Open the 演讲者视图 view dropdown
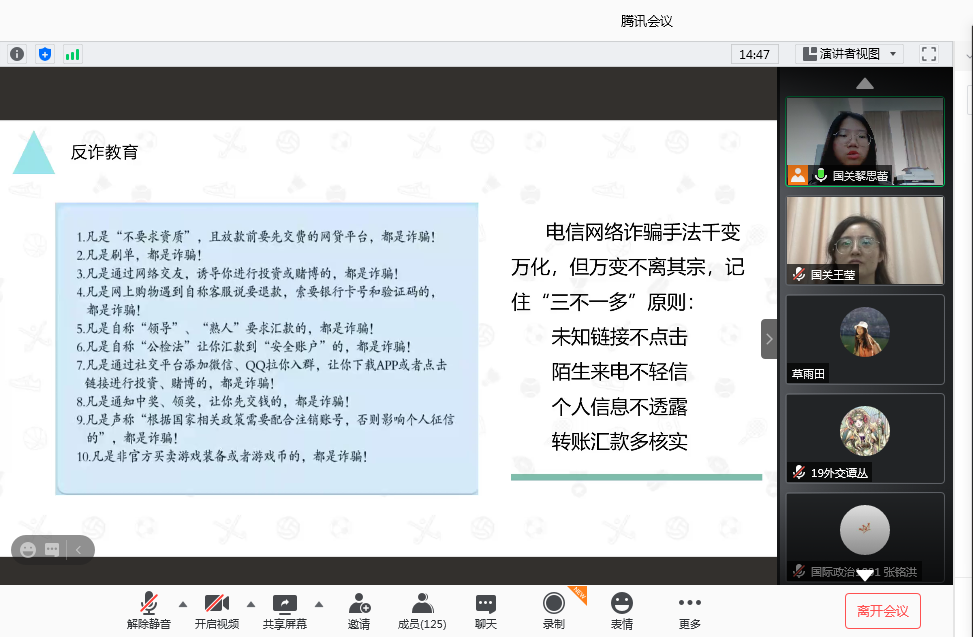 tap(849, 54)
